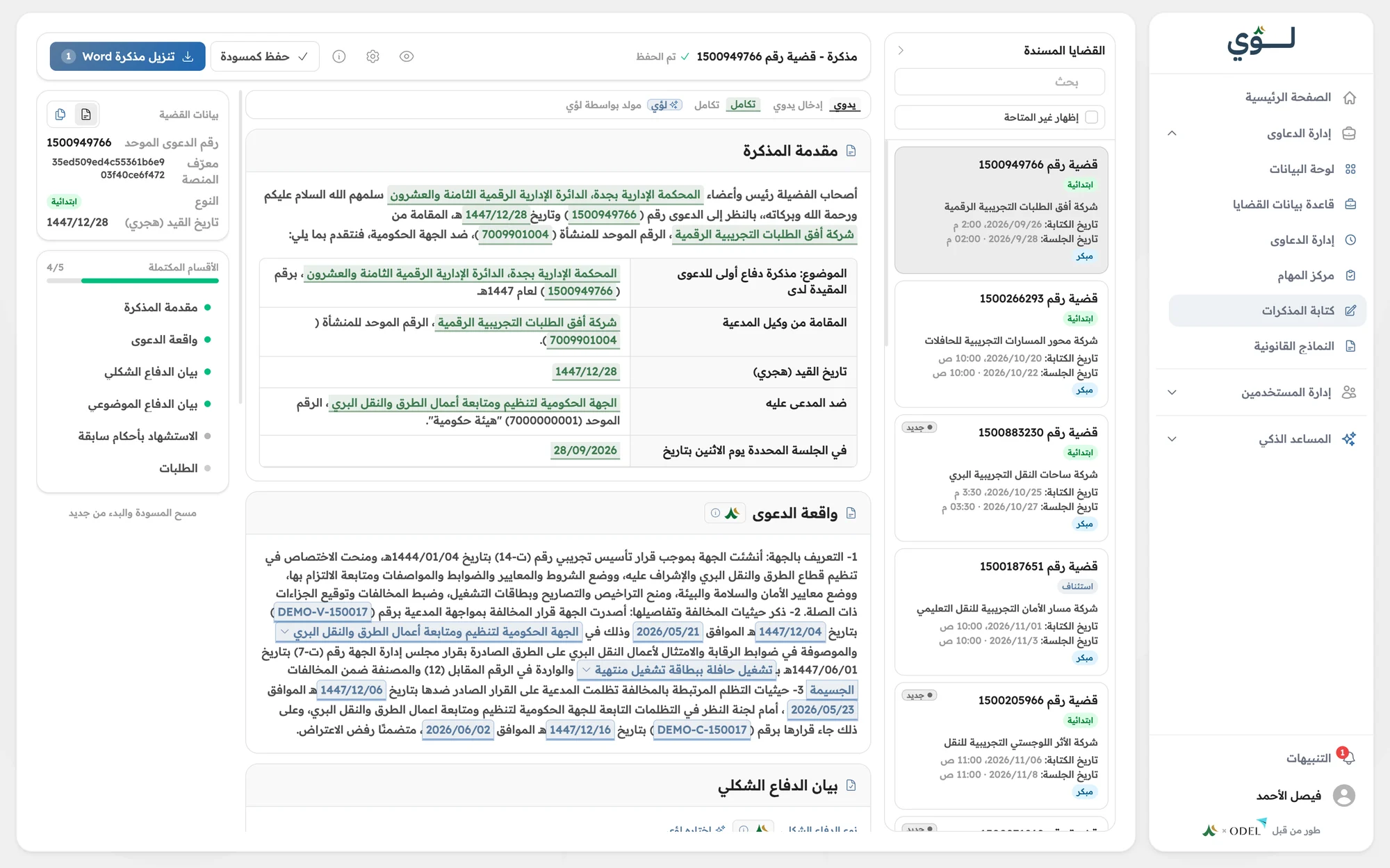Select واقعة الدعوى in section outline

[x=170, y=339]
